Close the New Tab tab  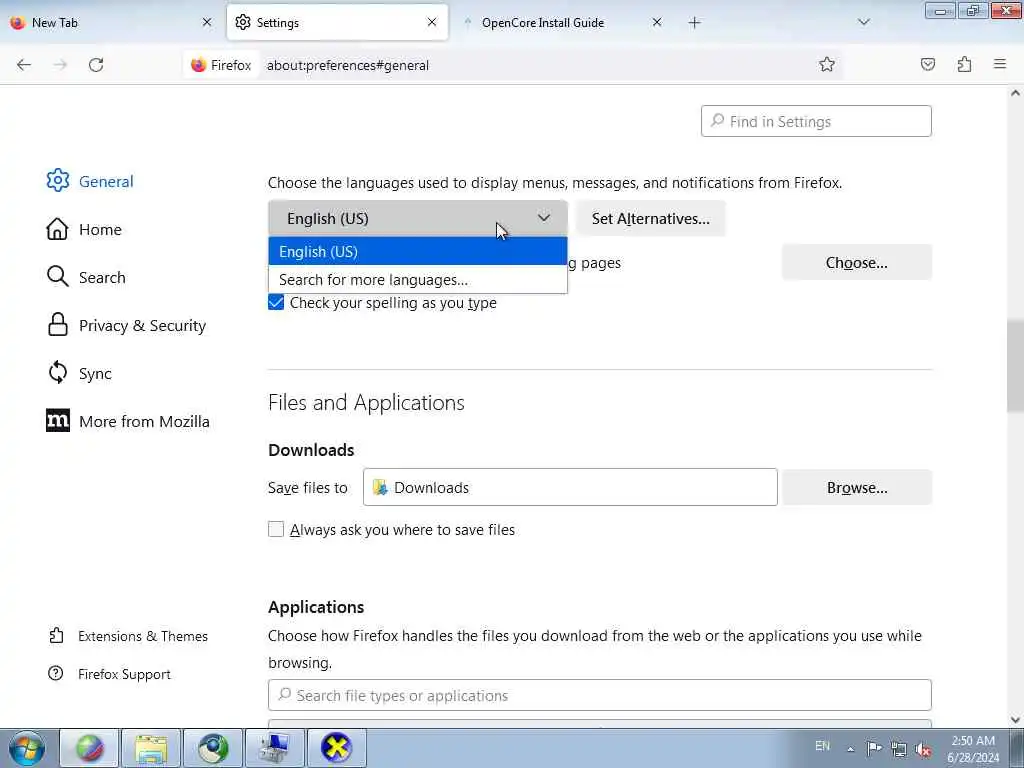[207, 22]
